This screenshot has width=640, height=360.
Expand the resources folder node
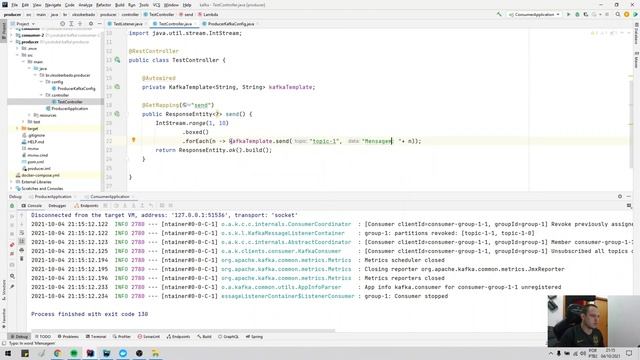[29, 115]
